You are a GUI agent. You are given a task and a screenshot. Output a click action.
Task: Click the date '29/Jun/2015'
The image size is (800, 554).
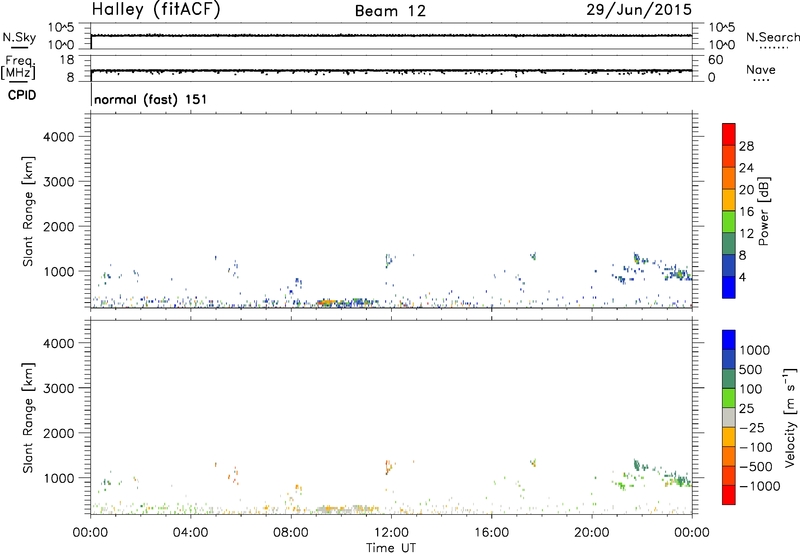639,10
